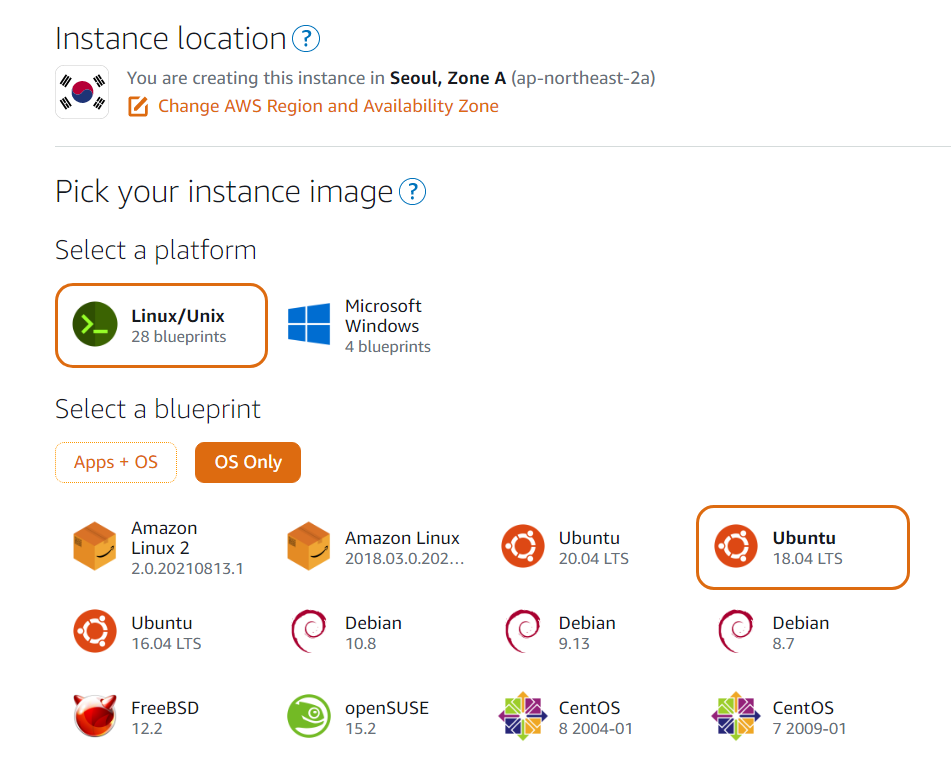Viewport: 951px width, 773px height.
Task: Open help icon beside Instance location
Action: coord(306,39)
